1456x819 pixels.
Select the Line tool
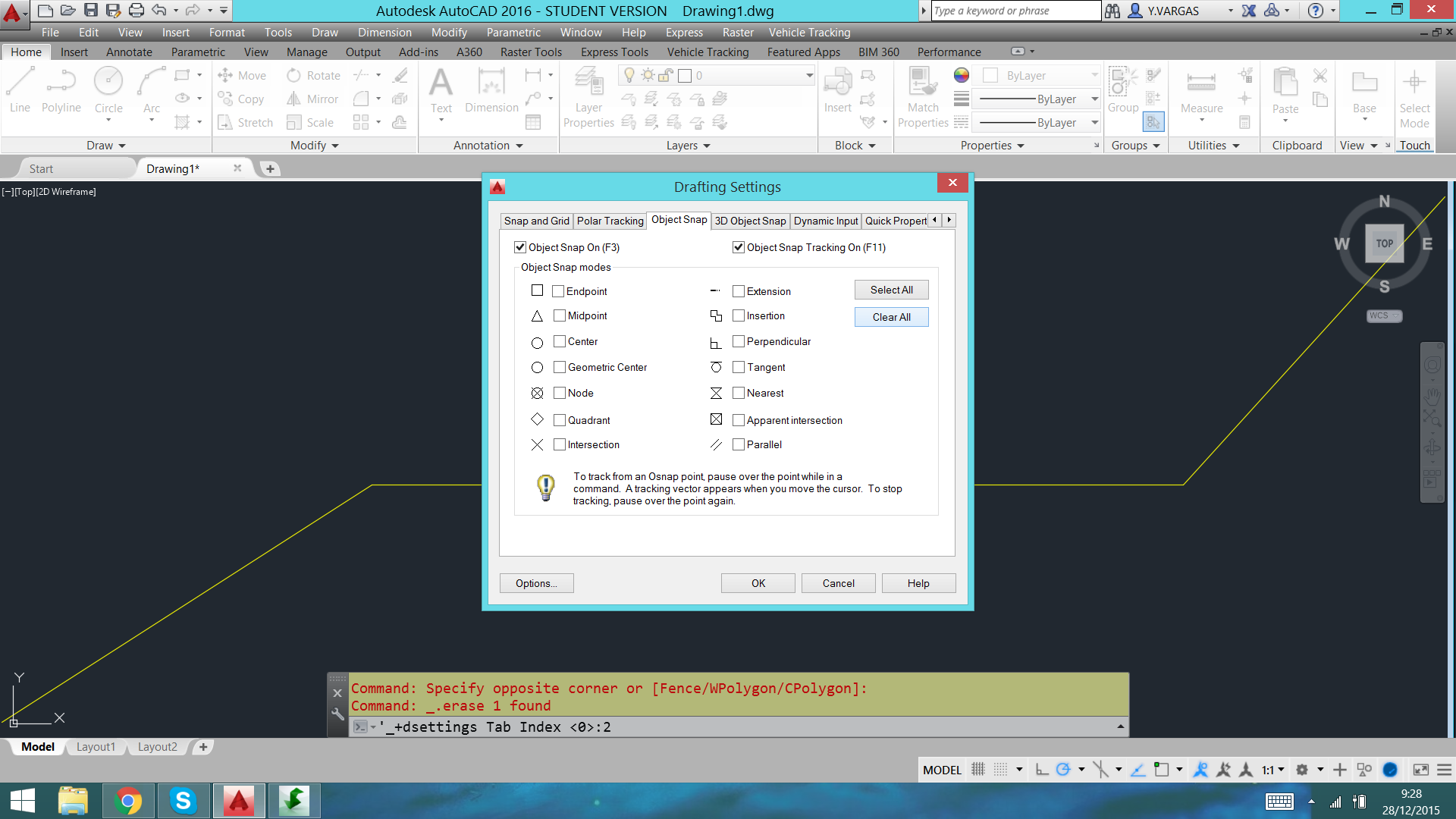[x=20, y=89]
